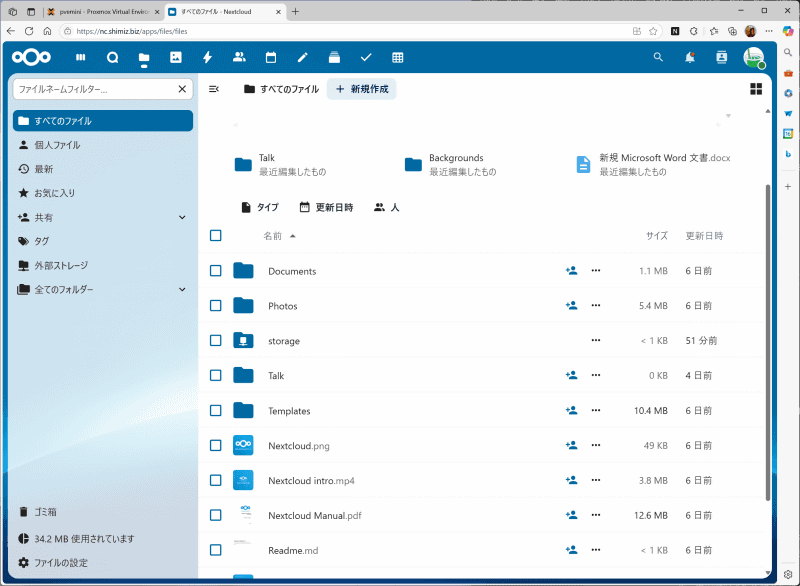Viewport: 800px width, 586px height.
Task: Check the Photos folder row checkbox
Action: tap(215, 306)
